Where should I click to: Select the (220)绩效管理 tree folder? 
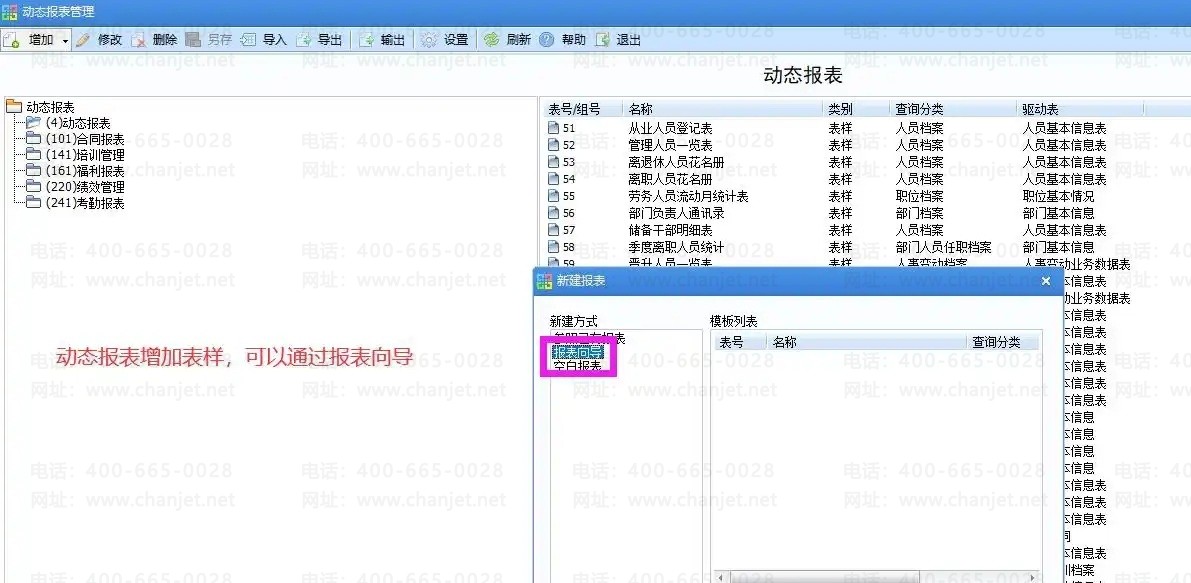point(84,187)
